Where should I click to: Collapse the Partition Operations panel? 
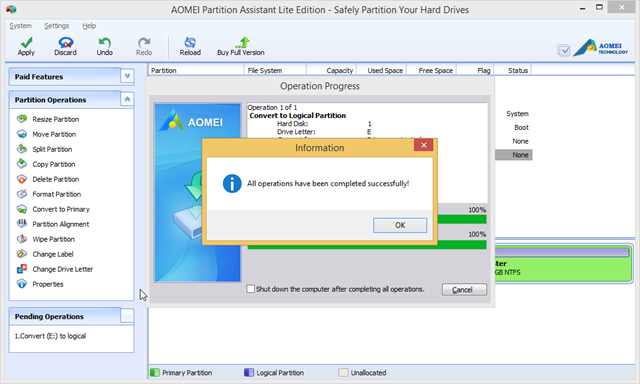pos(127,100)
